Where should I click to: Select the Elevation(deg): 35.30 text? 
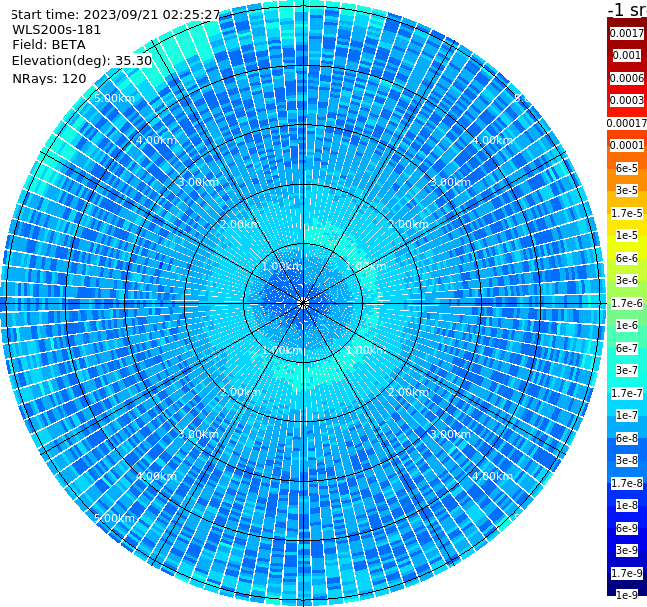pos(82,61)
